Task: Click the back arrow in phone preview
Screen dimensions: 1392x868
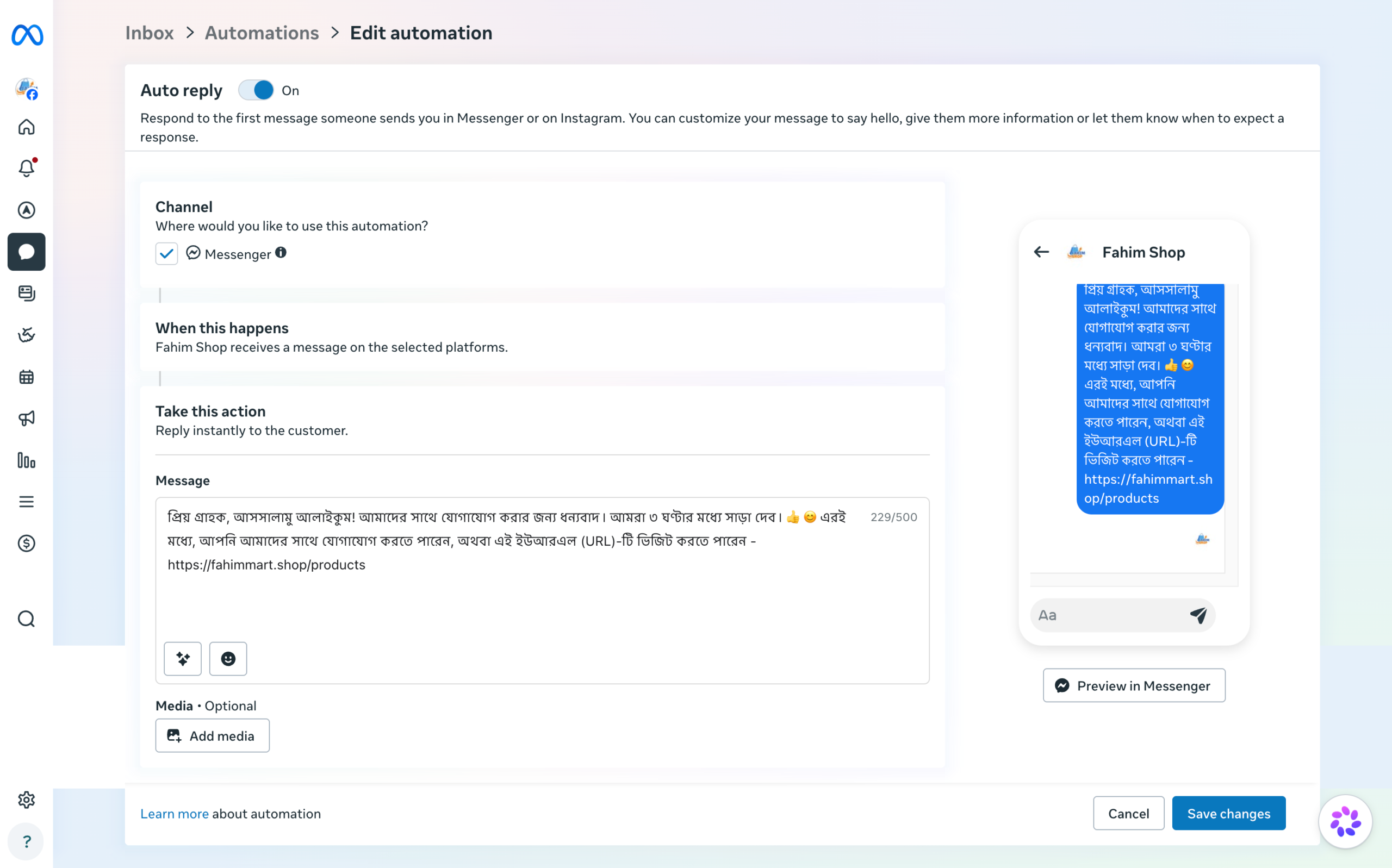Action: click(1041, 252)
